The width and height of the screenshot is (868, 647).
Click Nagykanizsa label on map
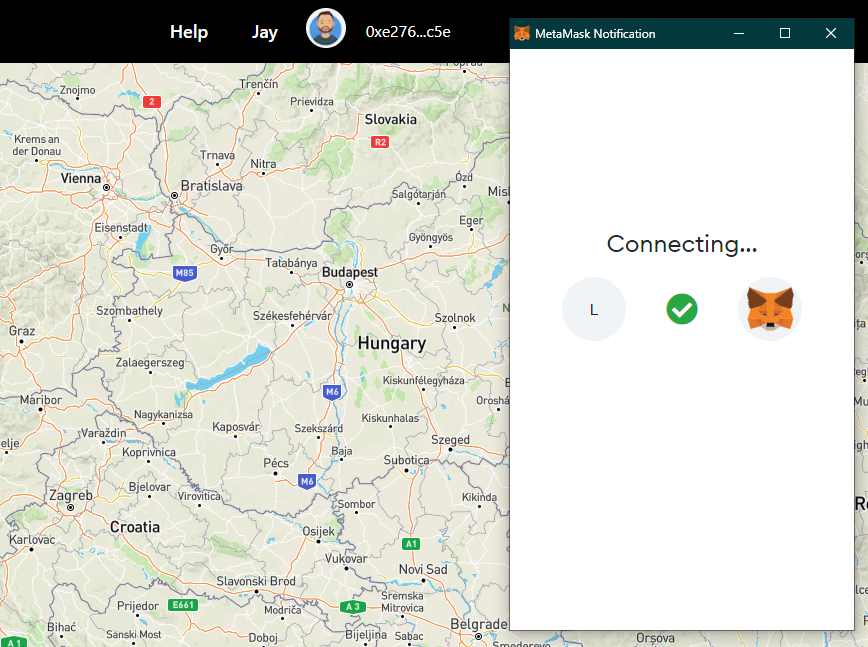coord(163,415)
